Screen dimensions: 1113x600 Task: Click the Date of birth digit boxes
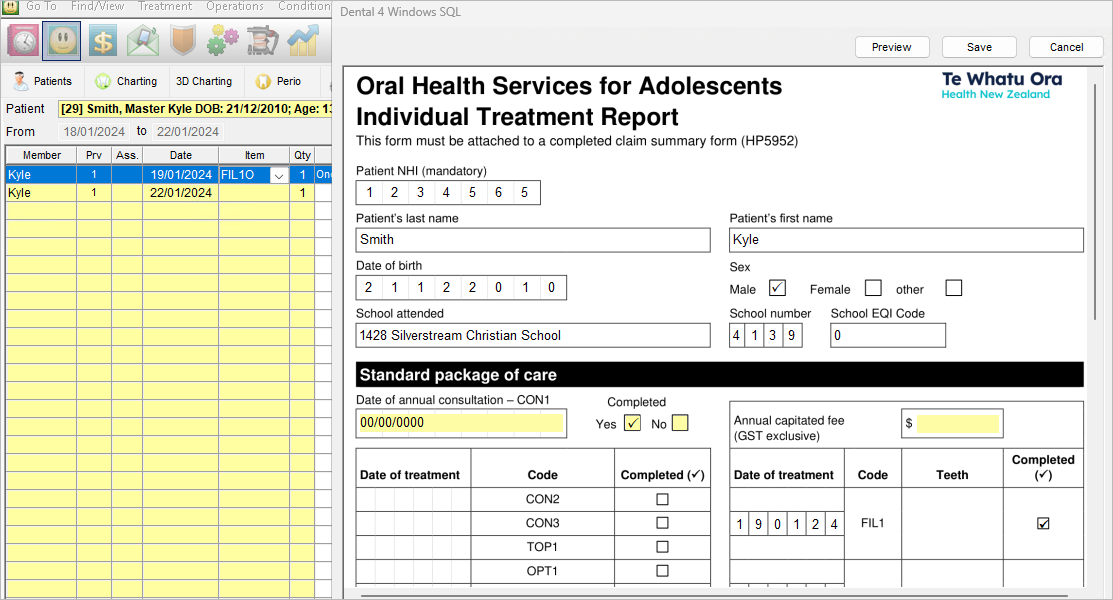[461, 288]
